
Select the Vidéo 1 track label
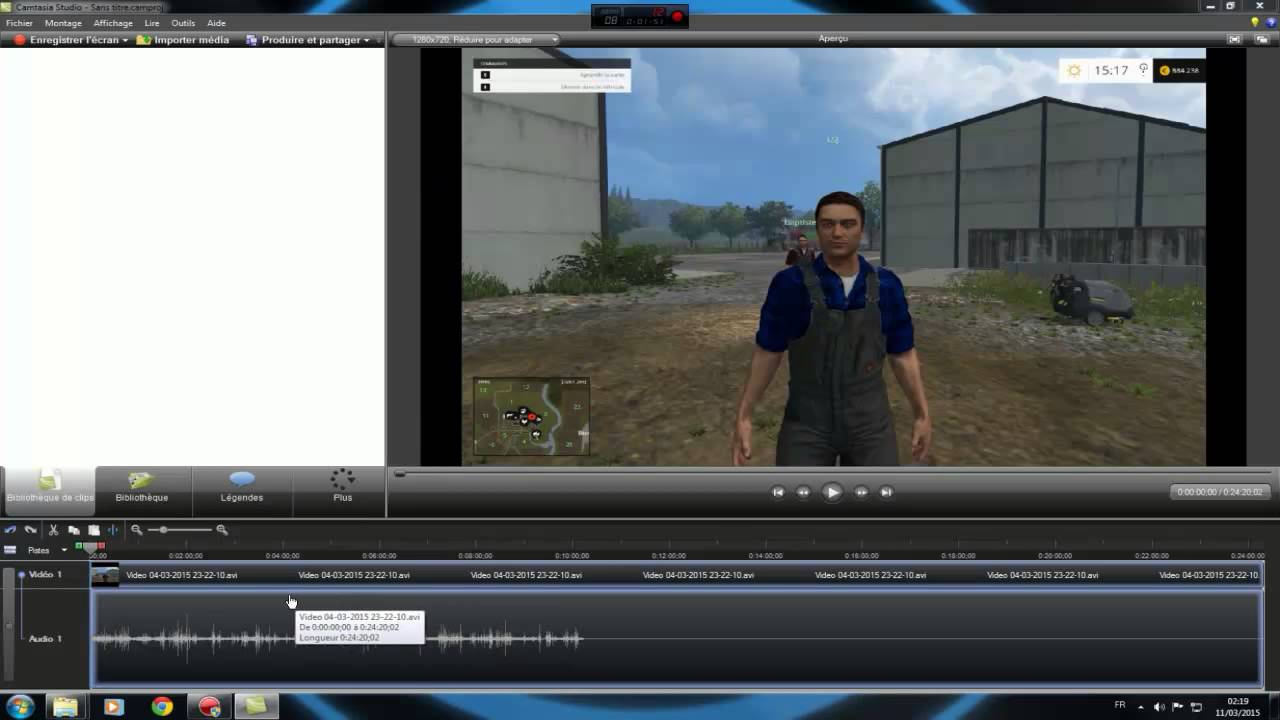(45, 575)
